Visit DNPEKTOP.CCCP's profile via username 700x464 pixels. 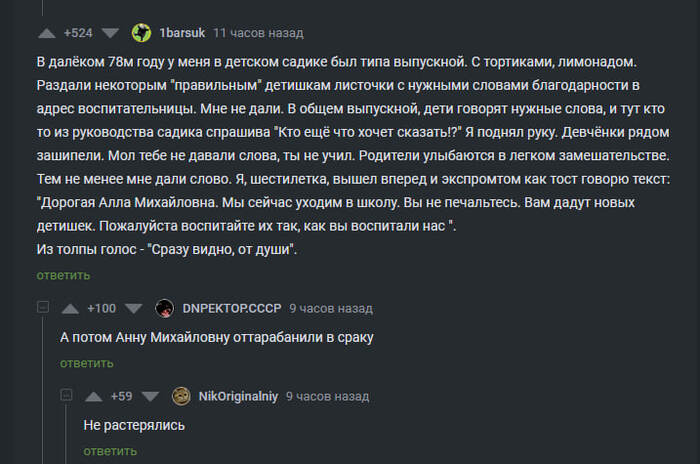coord(231,308)
